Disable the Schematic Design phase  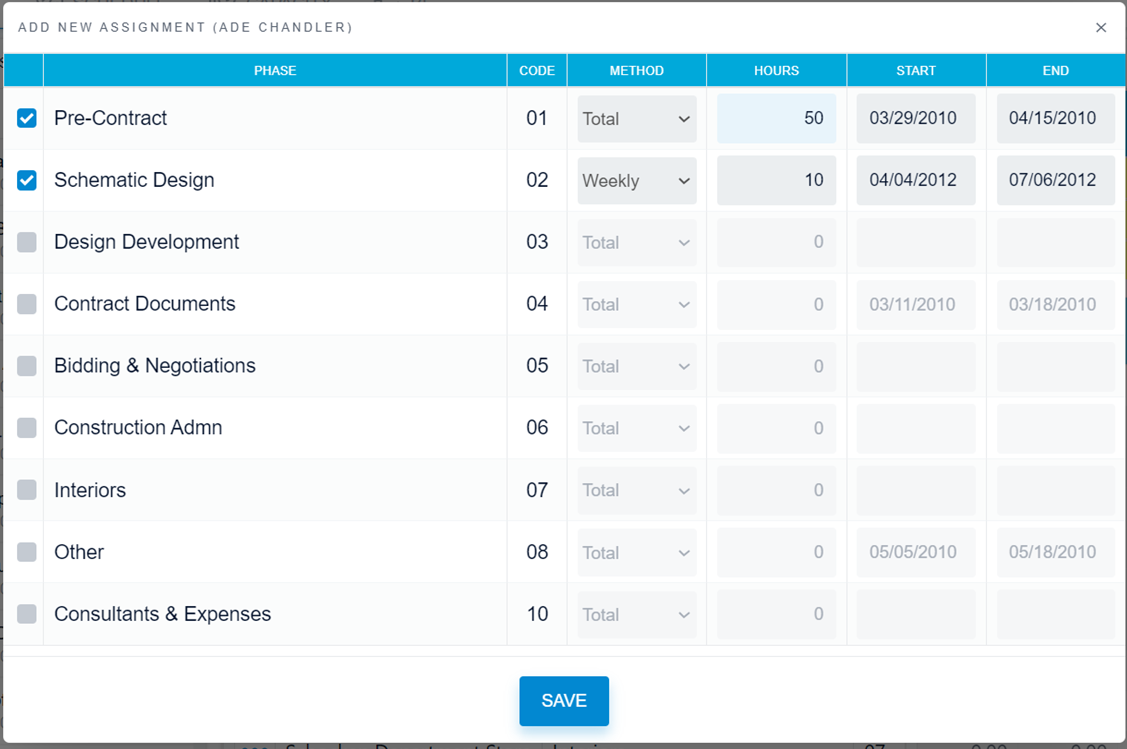26,179
